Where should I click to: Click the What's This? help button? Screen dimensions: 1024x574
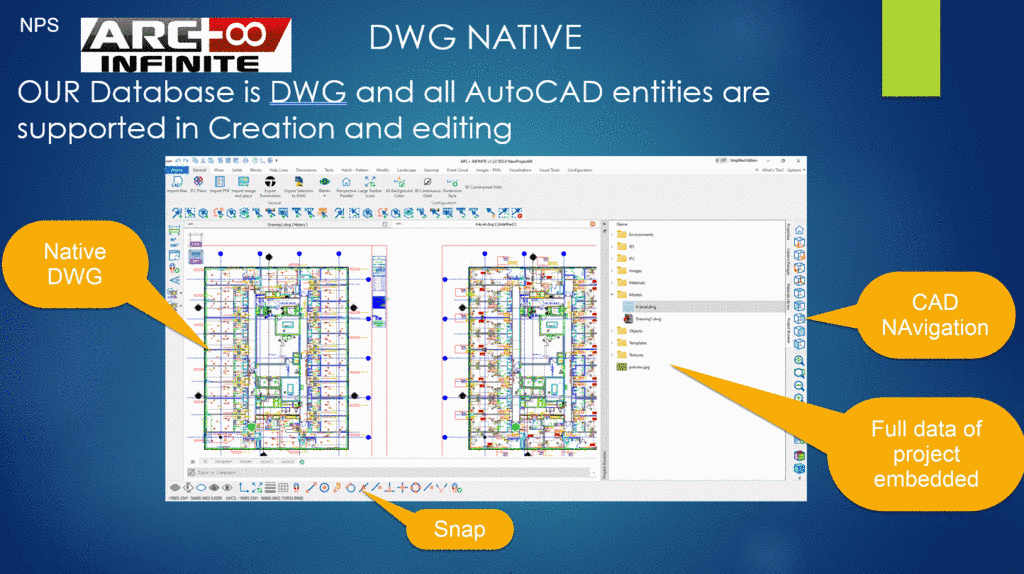[773, 170]
